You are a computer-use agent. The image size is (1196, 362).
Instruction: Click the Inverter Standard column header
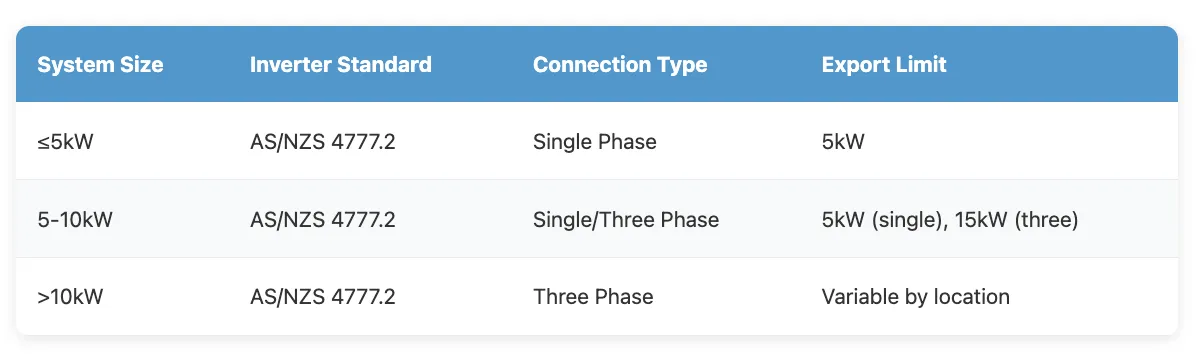coord(340,65)
